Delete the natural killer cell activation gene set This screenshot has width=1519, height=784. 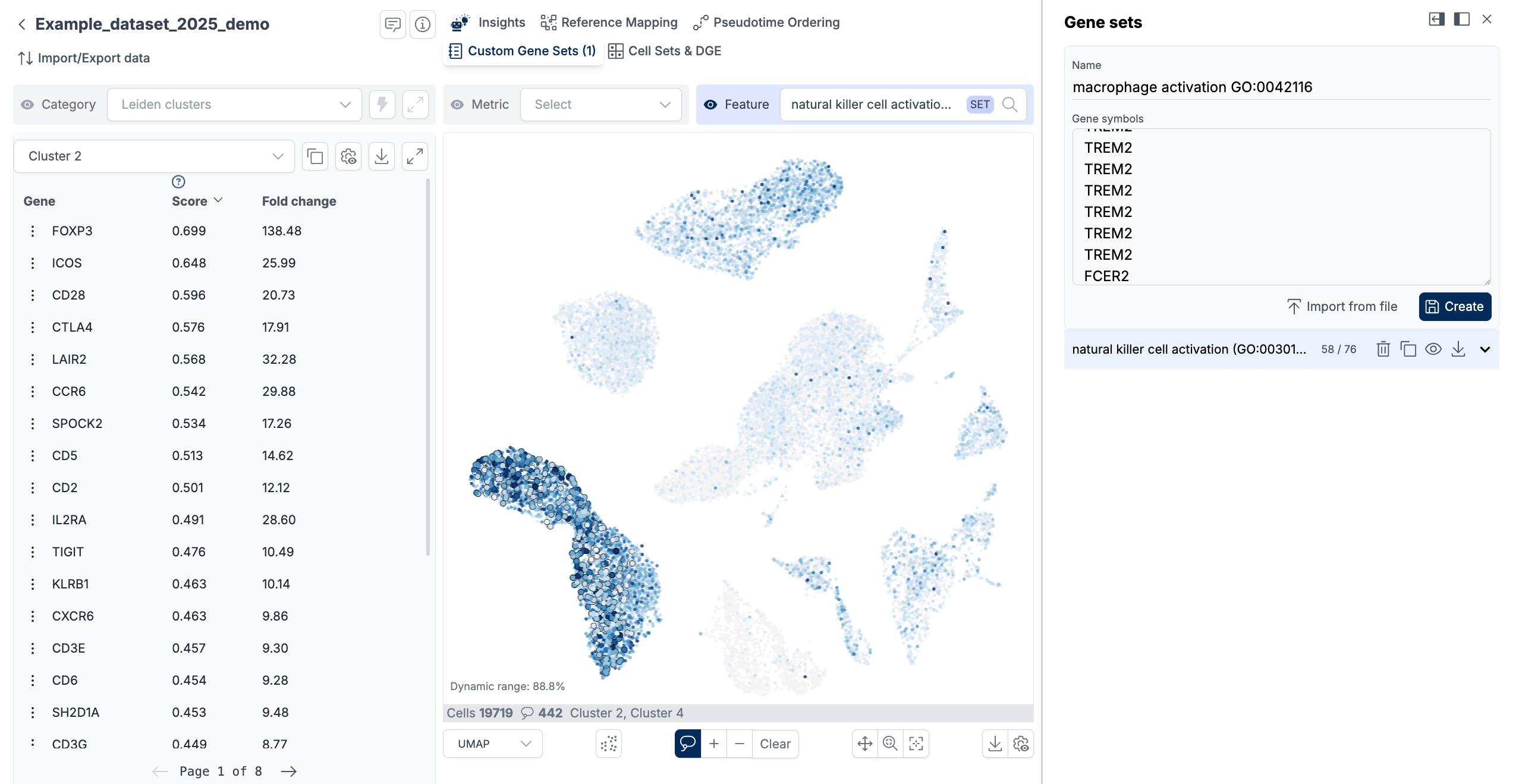tap(1383, 350)
